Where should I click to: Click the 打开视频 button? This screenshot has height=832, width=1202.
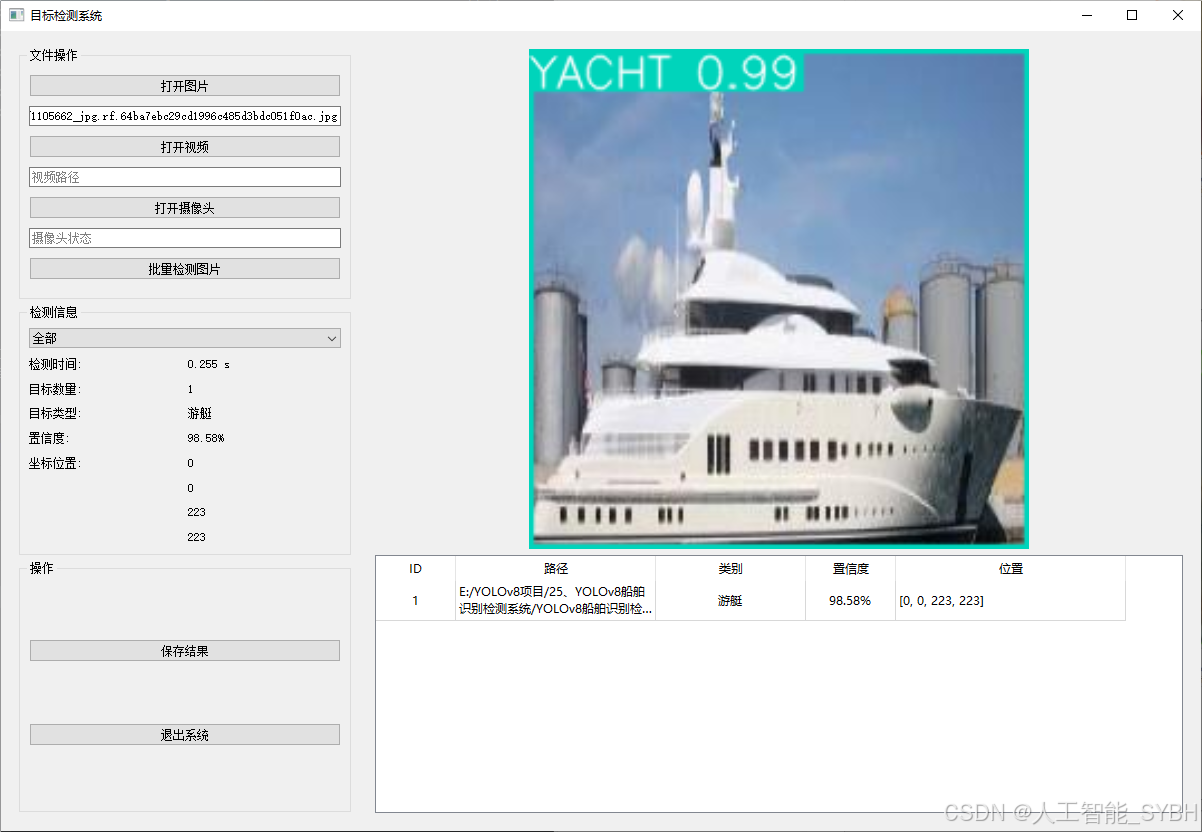pyautogui.click(x=185, y=147)
